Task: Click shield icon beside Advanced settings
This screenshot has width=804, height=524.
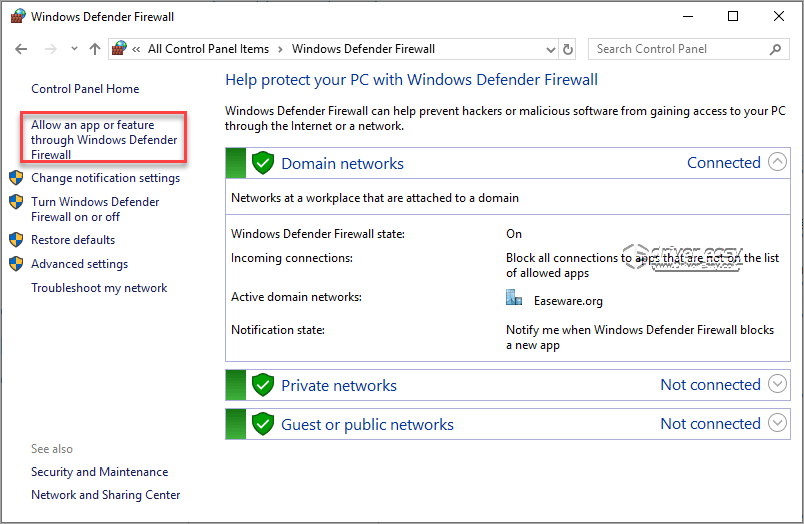Action: click(x=16, y=264)
